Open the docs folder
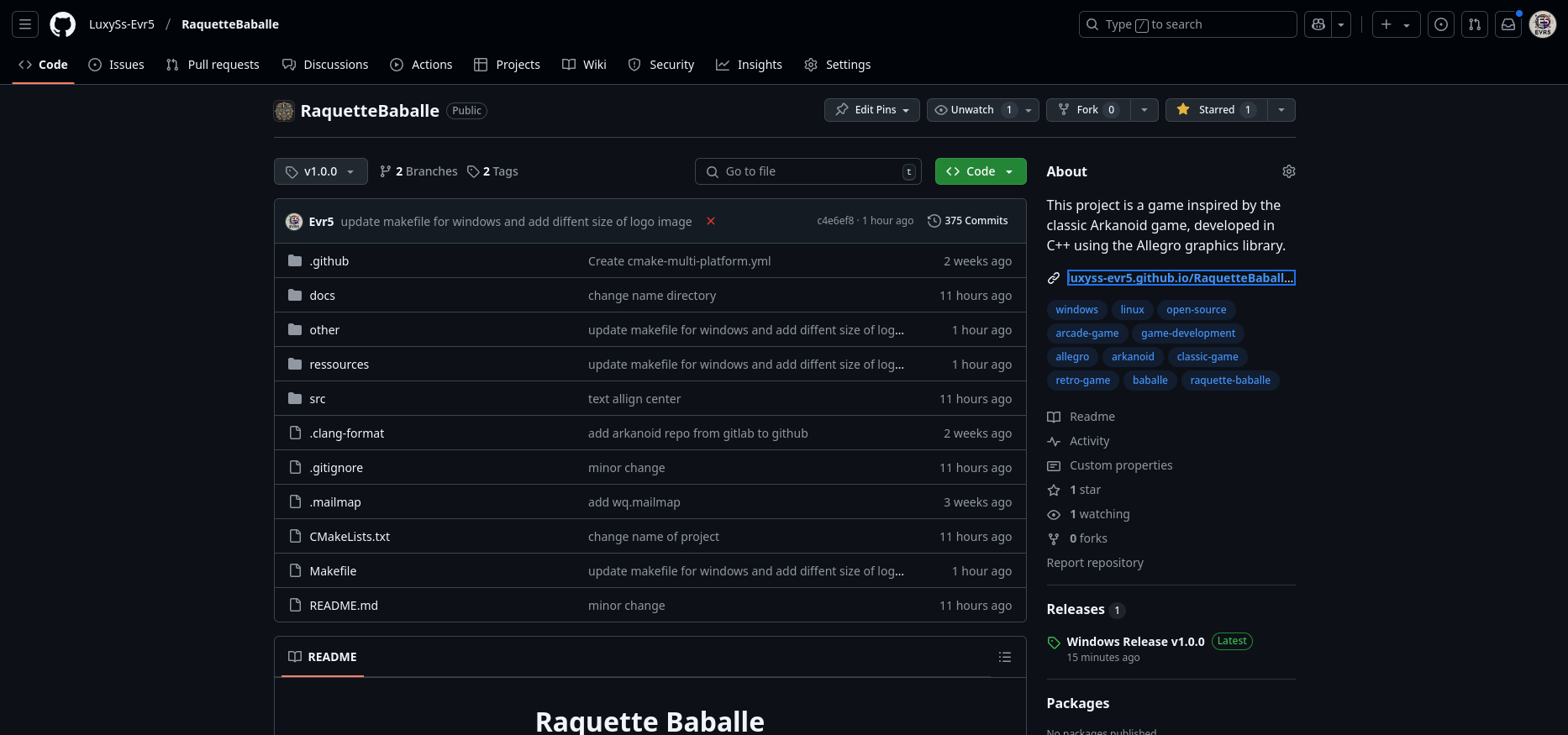This screenshot has width=1568, height=735. 322,296
